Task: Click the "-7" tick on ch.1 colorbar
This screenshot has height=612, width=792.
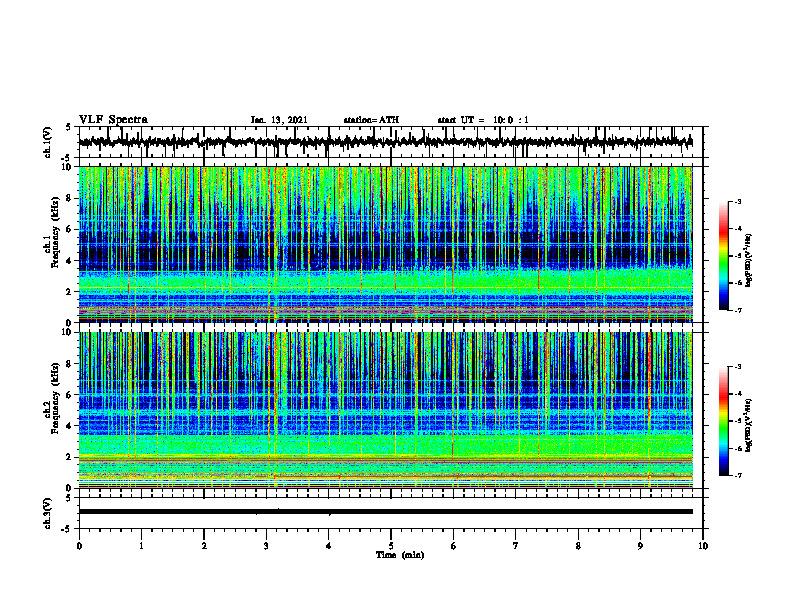Action: 738,310
